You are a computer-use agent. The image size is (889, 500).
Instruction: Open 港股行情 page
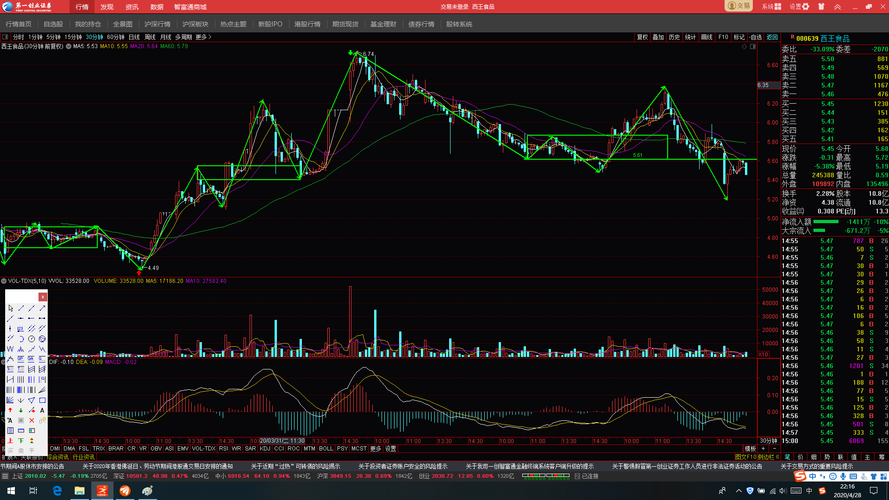(307, 24)
